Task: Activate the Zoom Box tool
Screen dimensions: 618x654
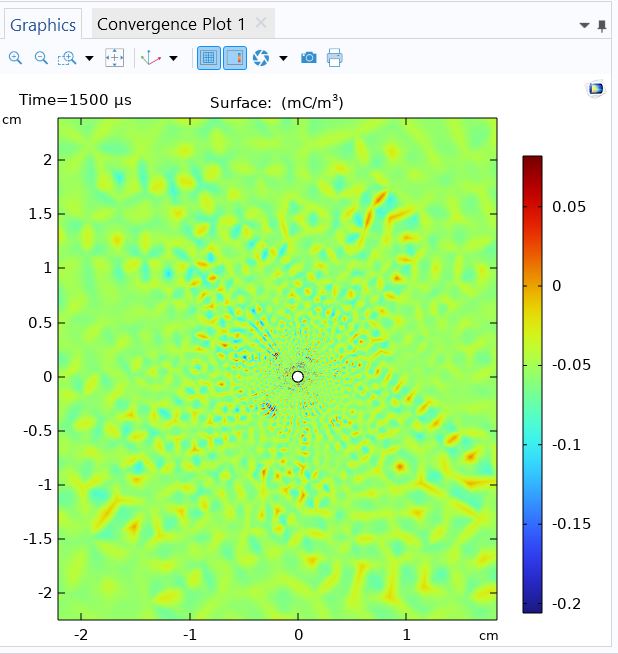Action: (x=67, y=58)
